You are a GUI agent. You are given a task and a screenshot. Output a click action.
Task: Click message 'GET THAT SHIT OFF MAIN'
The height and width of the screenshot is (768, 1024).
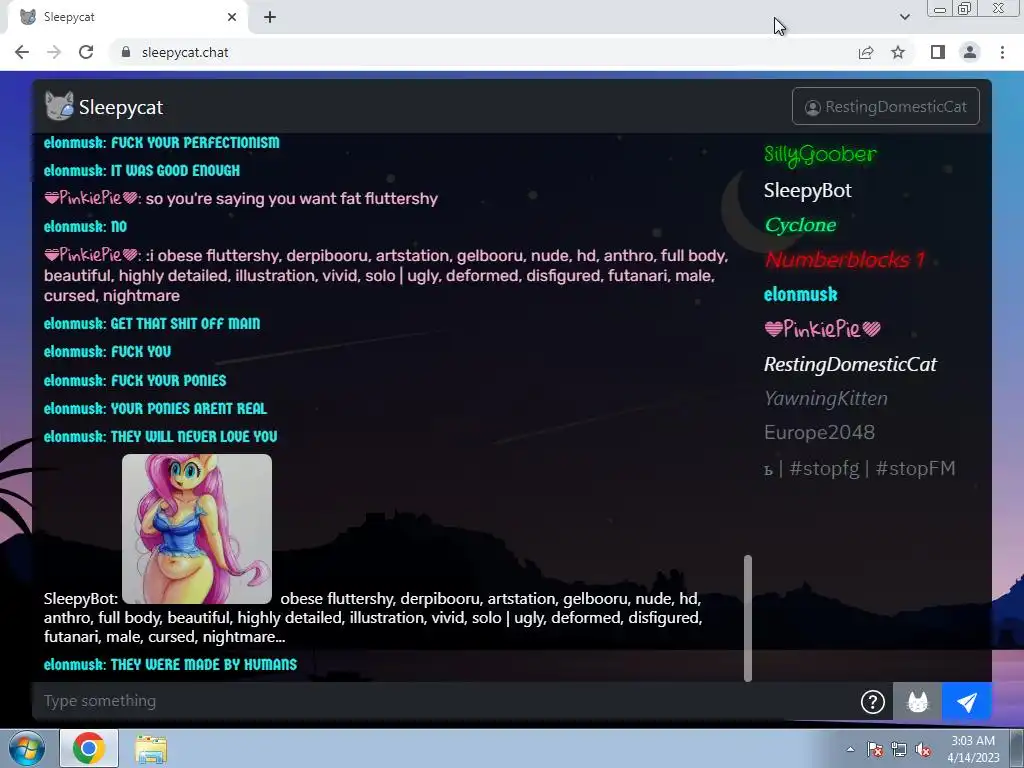pos(185,323)
